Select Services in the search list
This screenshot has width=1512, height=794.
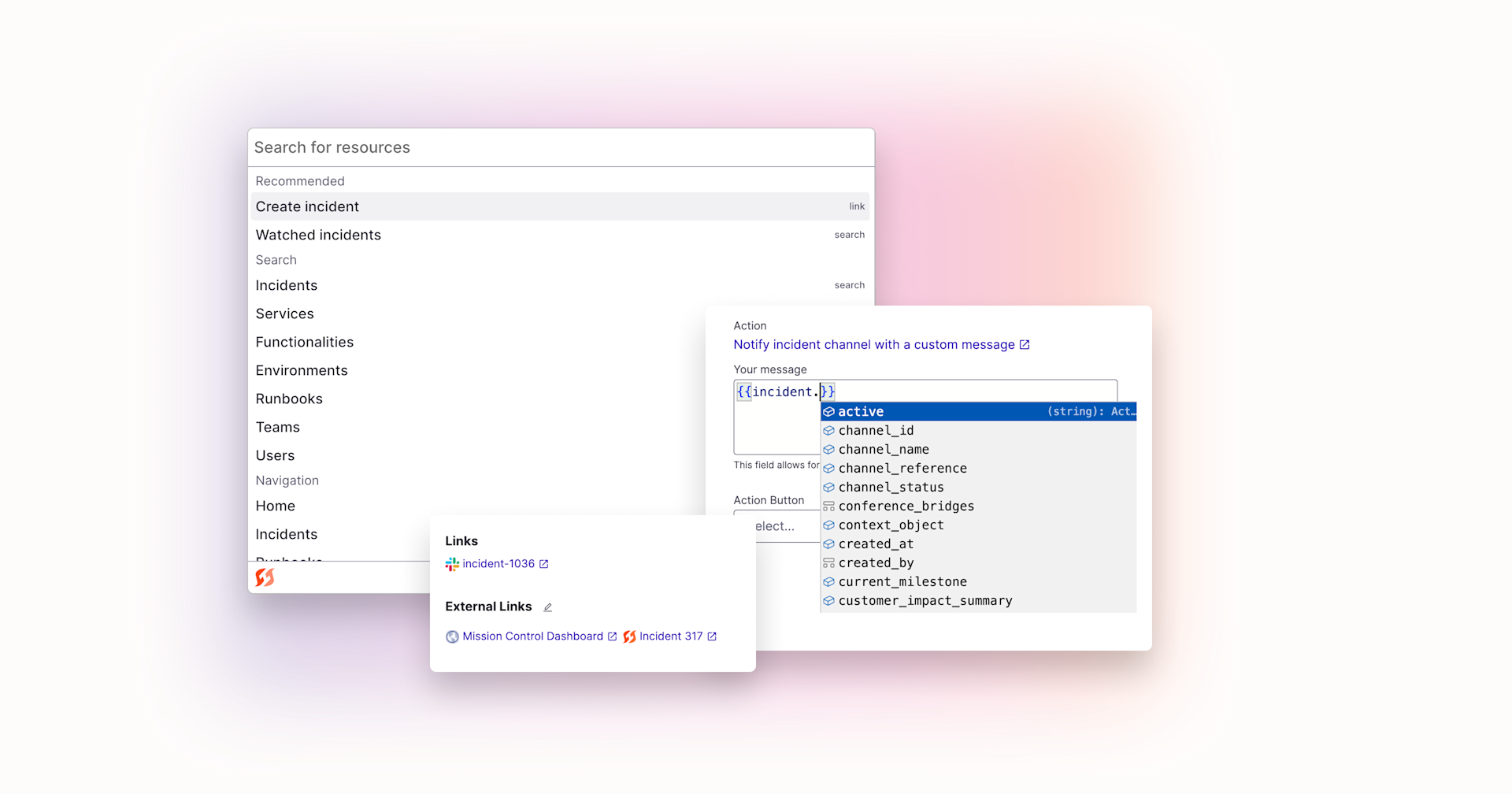tap(284, 314)
